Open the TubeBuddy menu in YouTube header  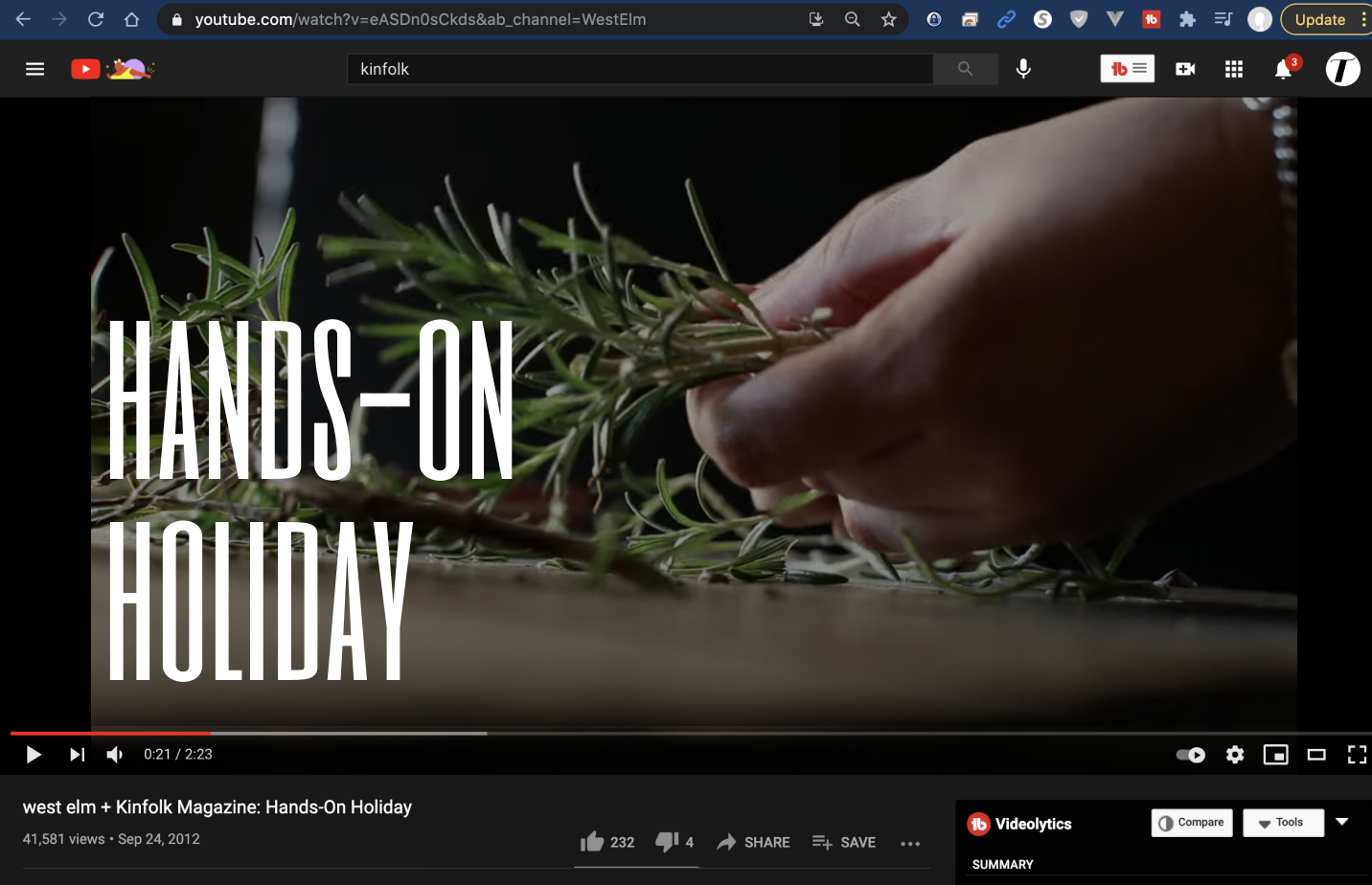point(1127,69)
